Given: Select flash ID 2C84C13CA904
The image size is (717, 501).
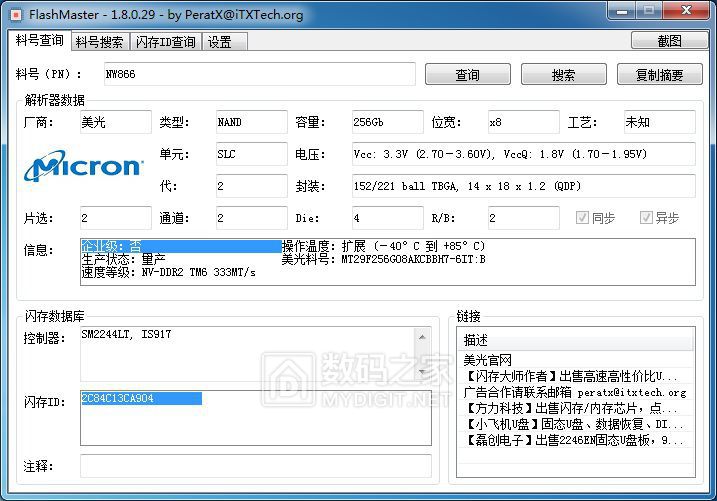Looking at the screenshot, I should point(141,398).
